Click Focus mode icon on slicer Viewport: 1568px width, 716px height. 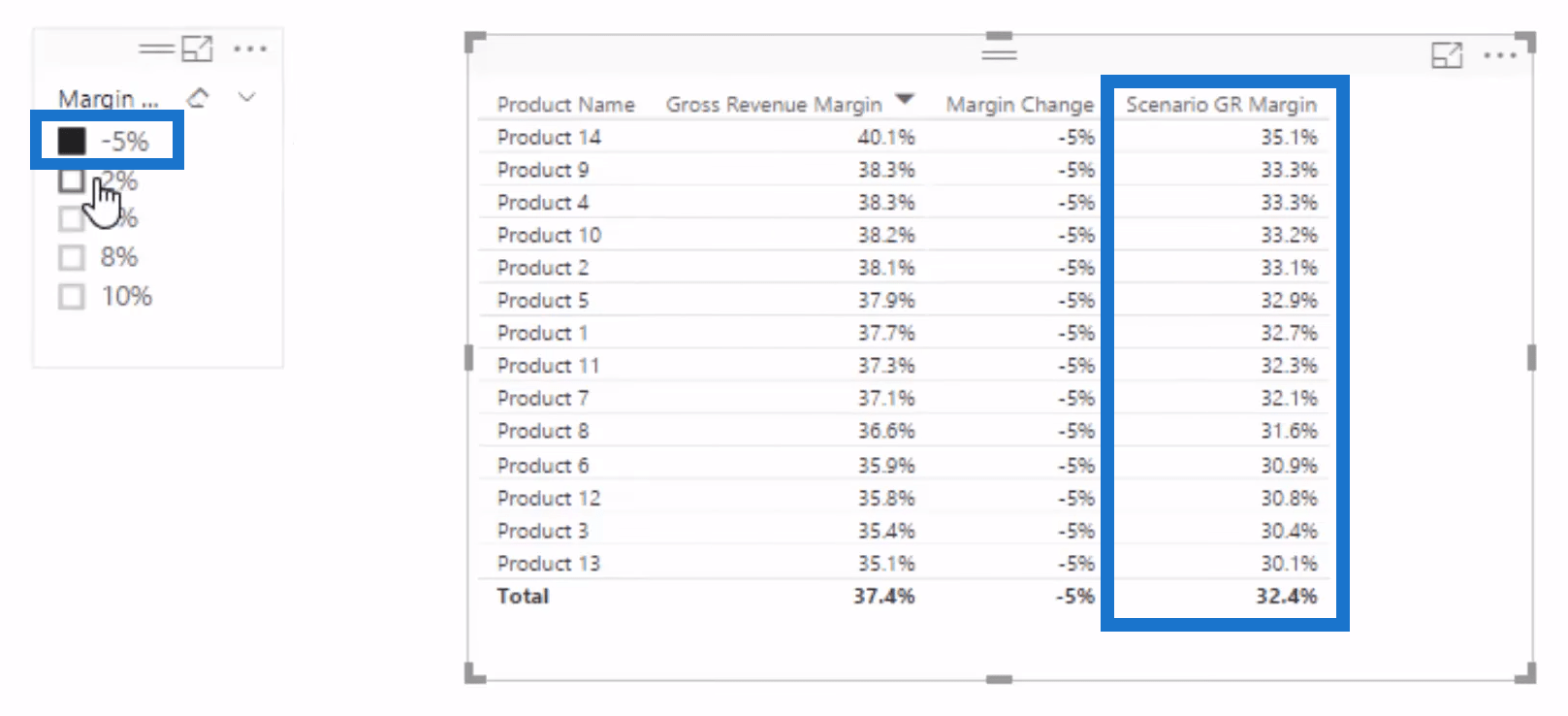(197, 49)
